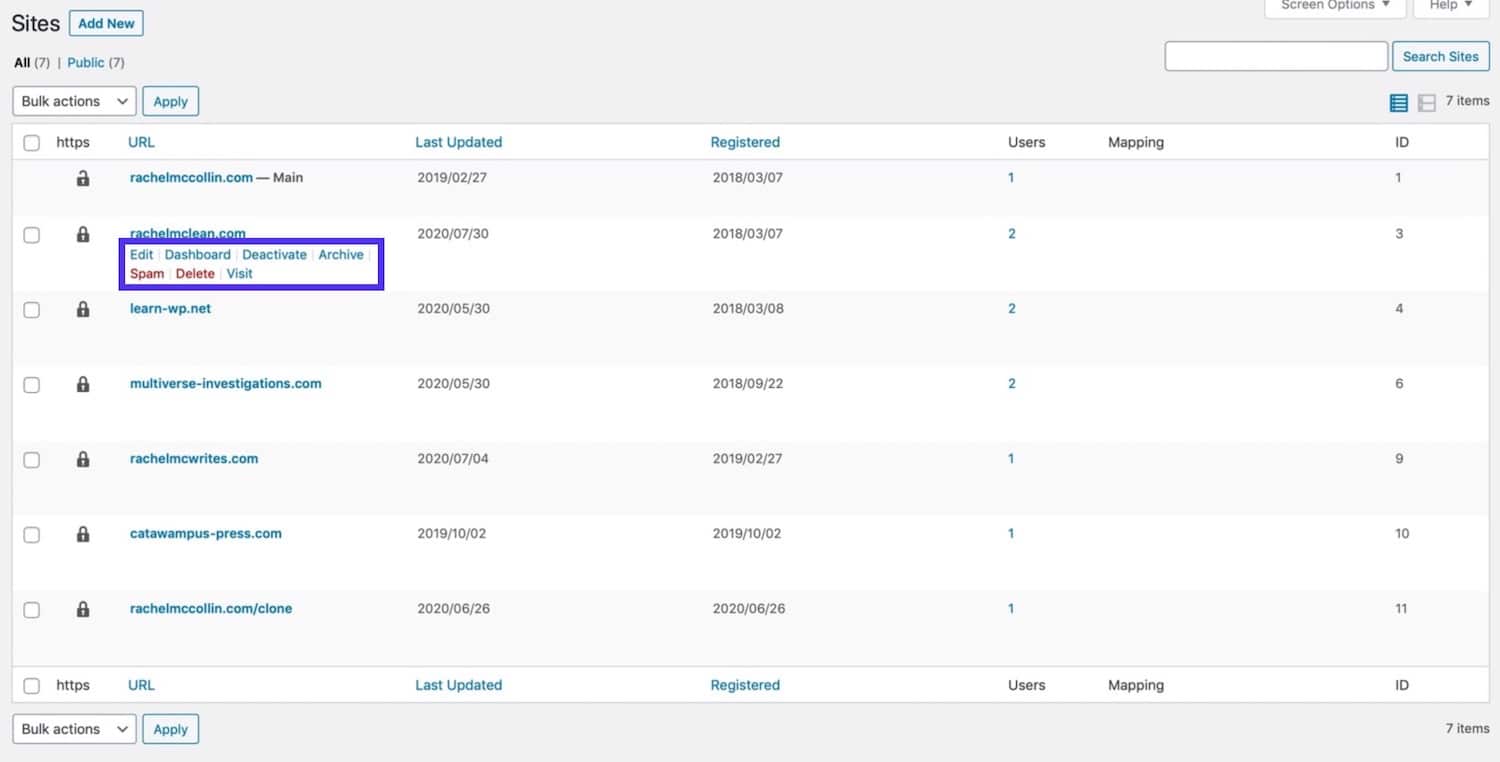Expand the Screen Options panel
1500x762 pixels.
1334,6
